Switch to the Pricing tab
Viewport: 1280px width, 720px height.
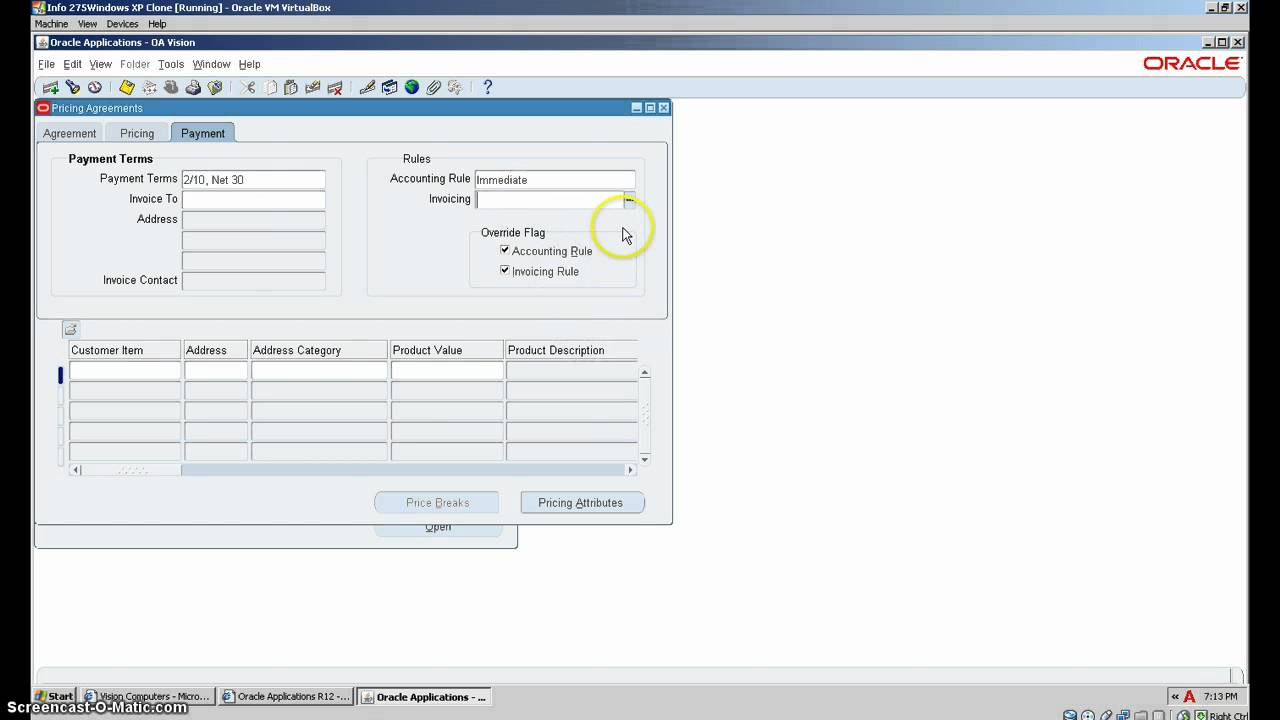(137, 133)
